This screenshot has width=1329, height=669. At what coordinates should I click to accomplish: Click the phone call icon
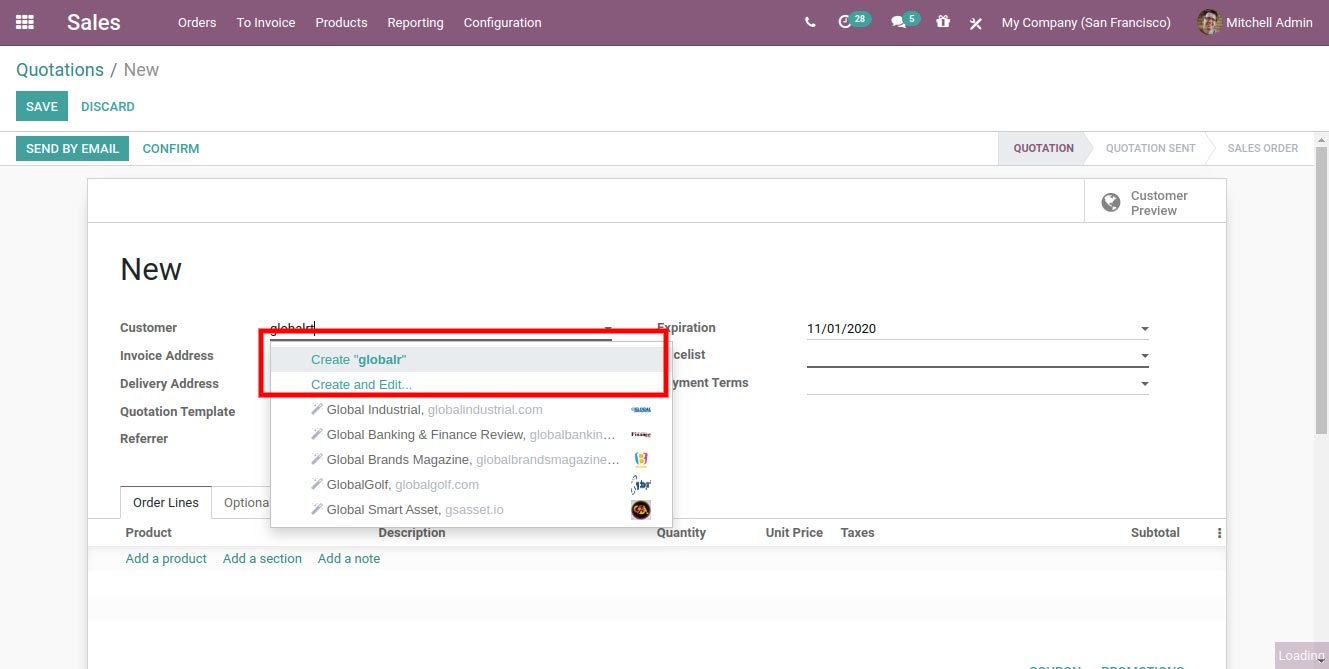810,22
